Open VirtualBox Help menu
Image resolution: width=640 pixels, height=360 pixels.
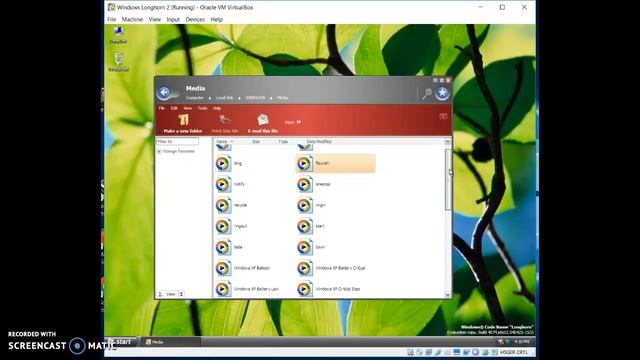217,20
